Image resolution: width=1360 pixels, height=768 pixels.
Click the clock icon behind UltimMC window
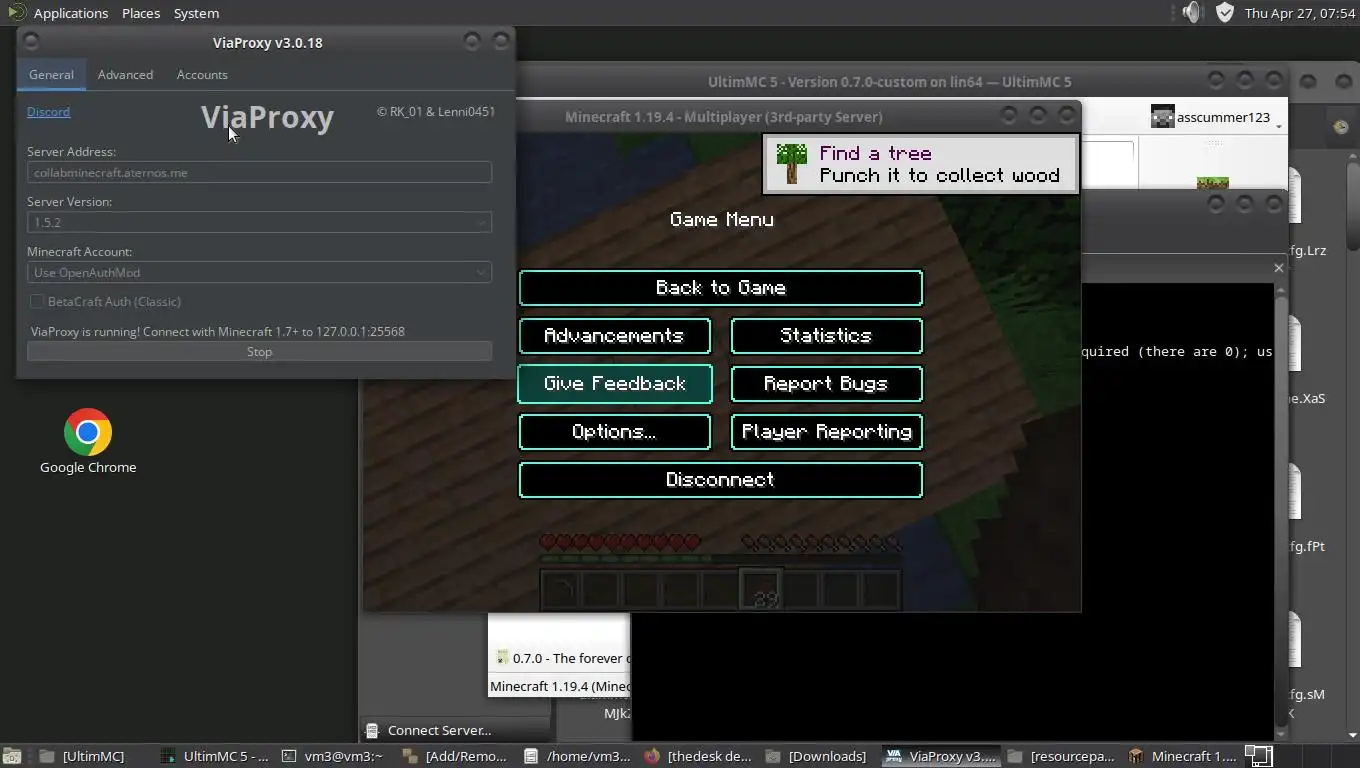(1341, 127)
